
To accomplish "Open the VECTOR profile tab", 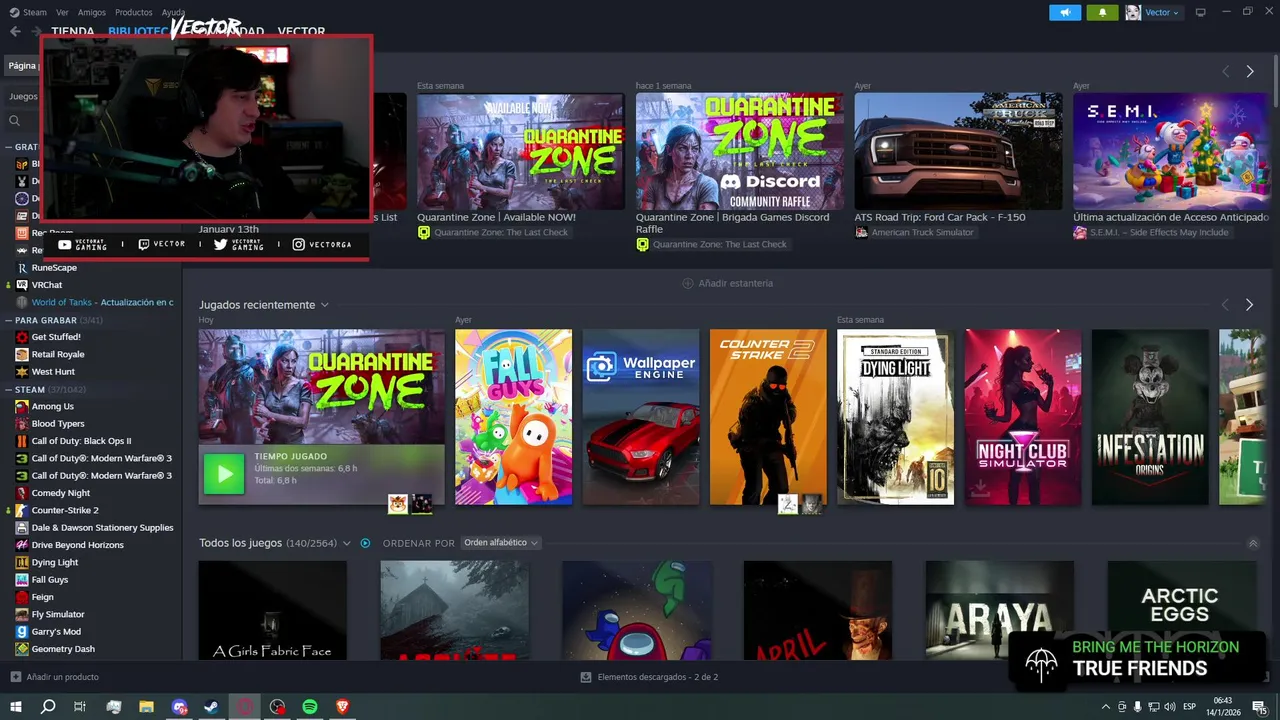I will click(x=301, y=32).
